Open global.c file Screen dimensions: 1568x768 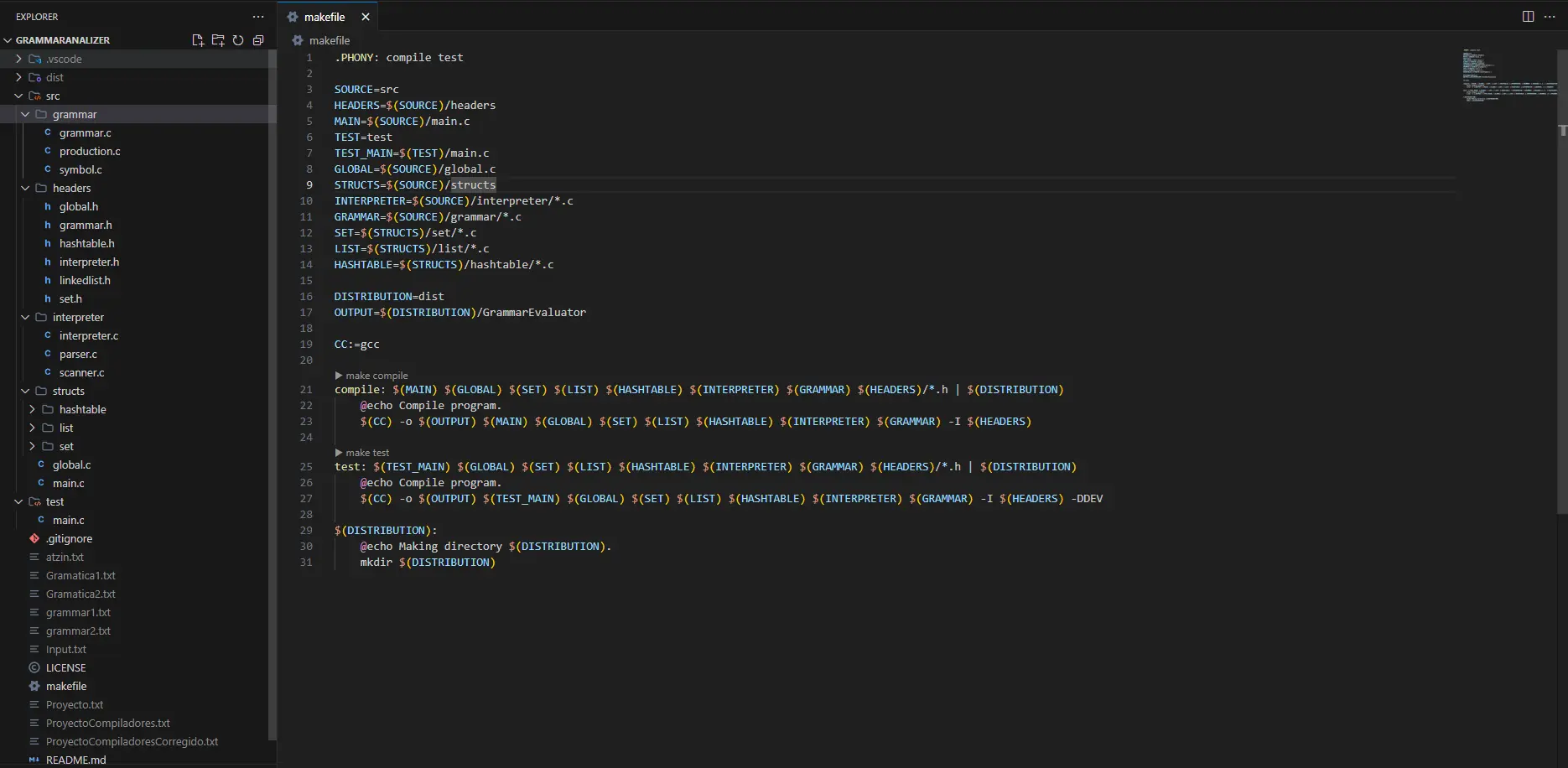coord(138,464)
